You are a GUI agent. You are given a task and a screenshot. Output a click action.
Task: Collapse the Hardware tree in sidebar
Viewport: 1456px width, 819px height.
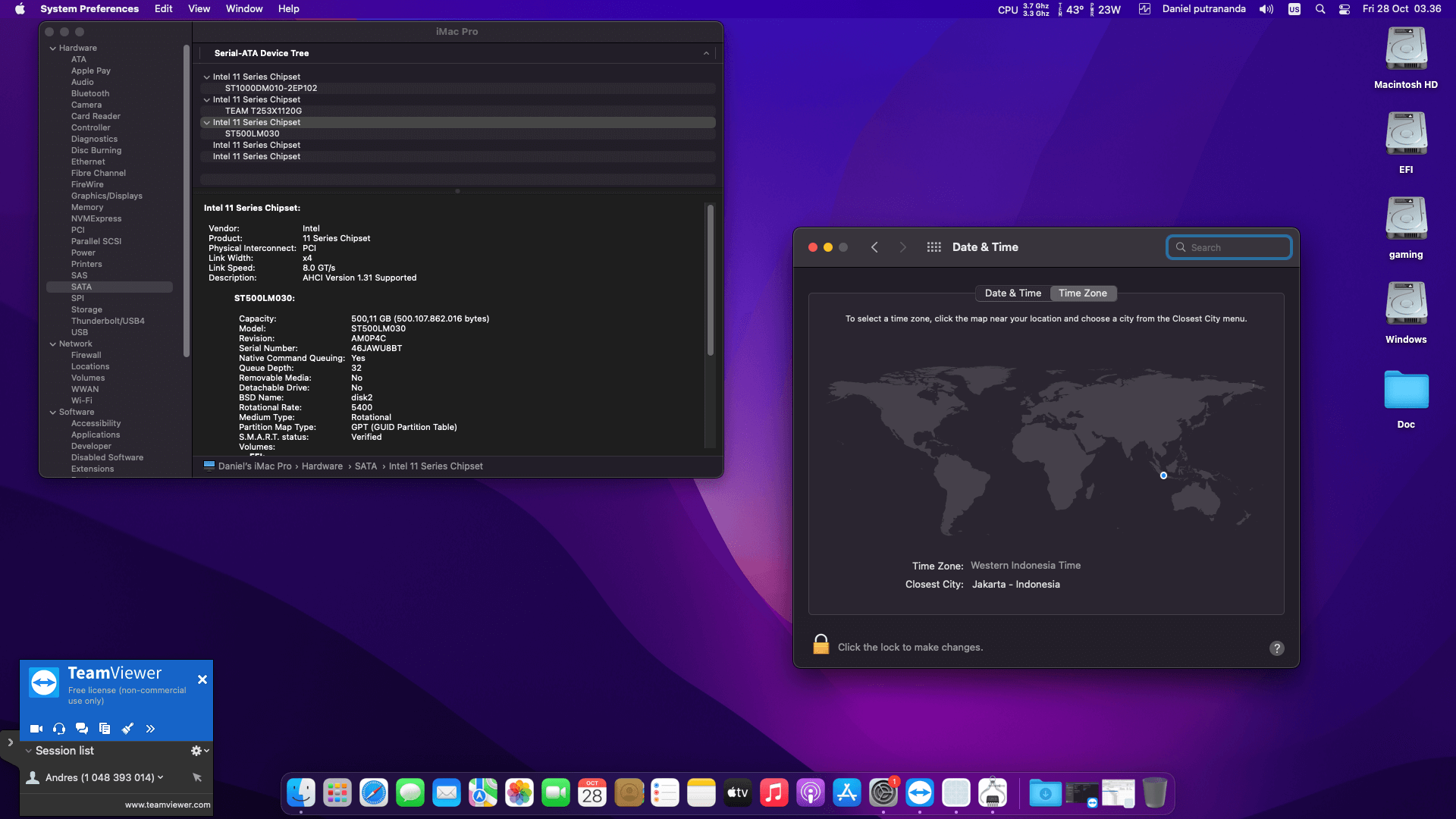pos(53,48)
